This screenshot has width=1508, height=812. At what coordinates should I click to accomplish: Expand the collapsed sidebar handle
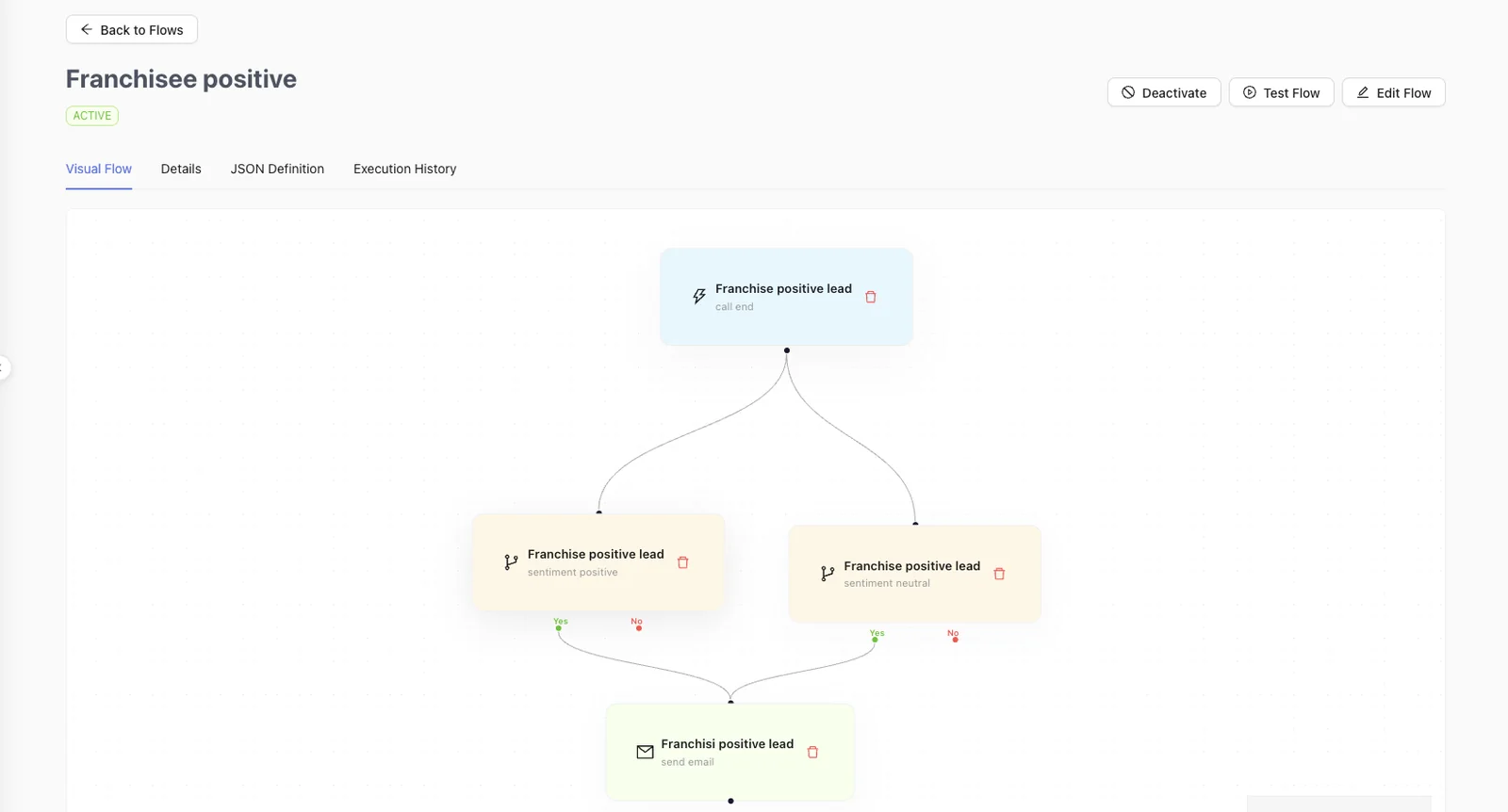point(4,367)
